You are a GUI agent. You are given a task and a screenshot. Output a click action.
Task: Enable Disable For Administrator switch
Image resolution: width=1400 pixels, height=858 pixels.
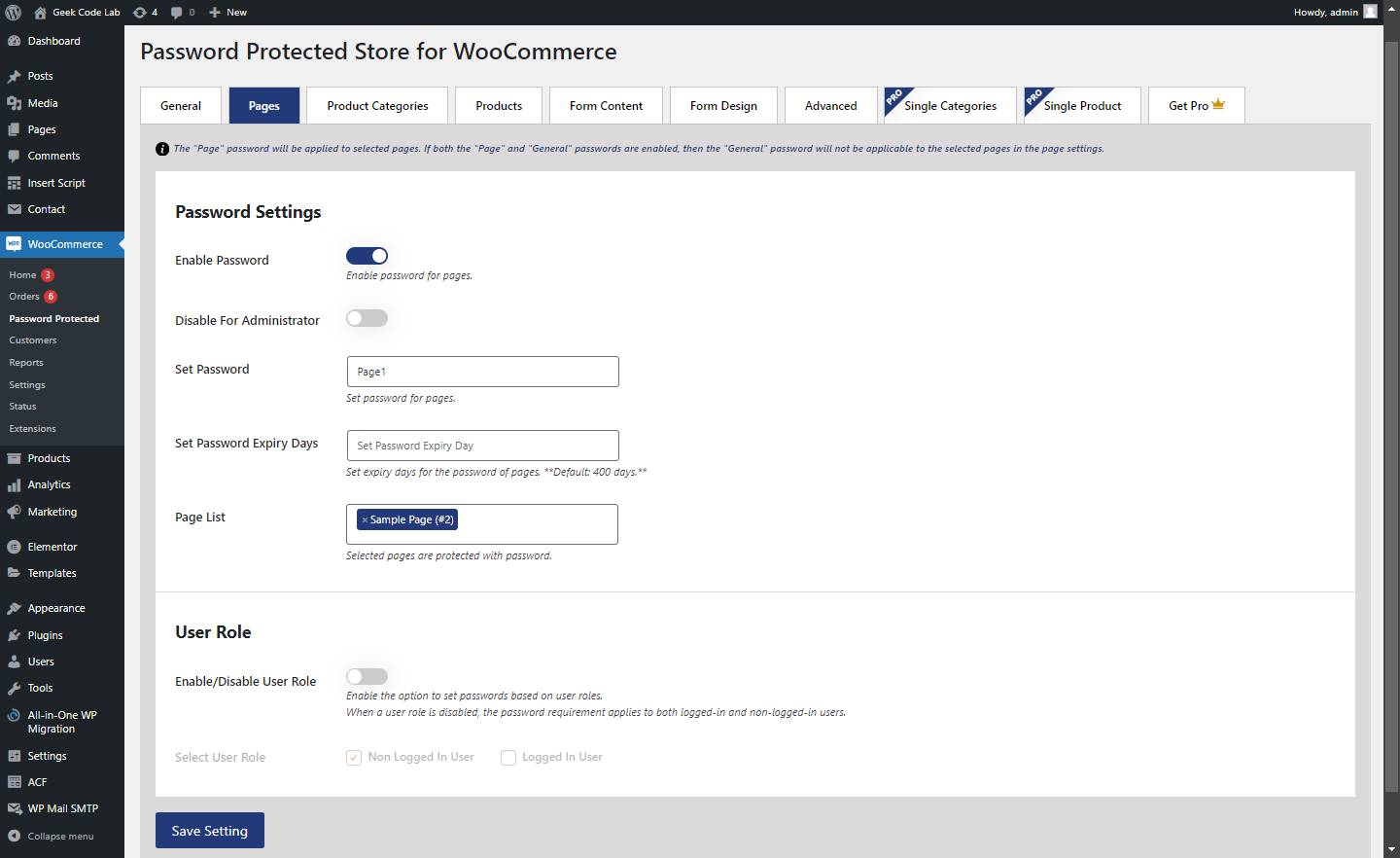coord(367,318)
